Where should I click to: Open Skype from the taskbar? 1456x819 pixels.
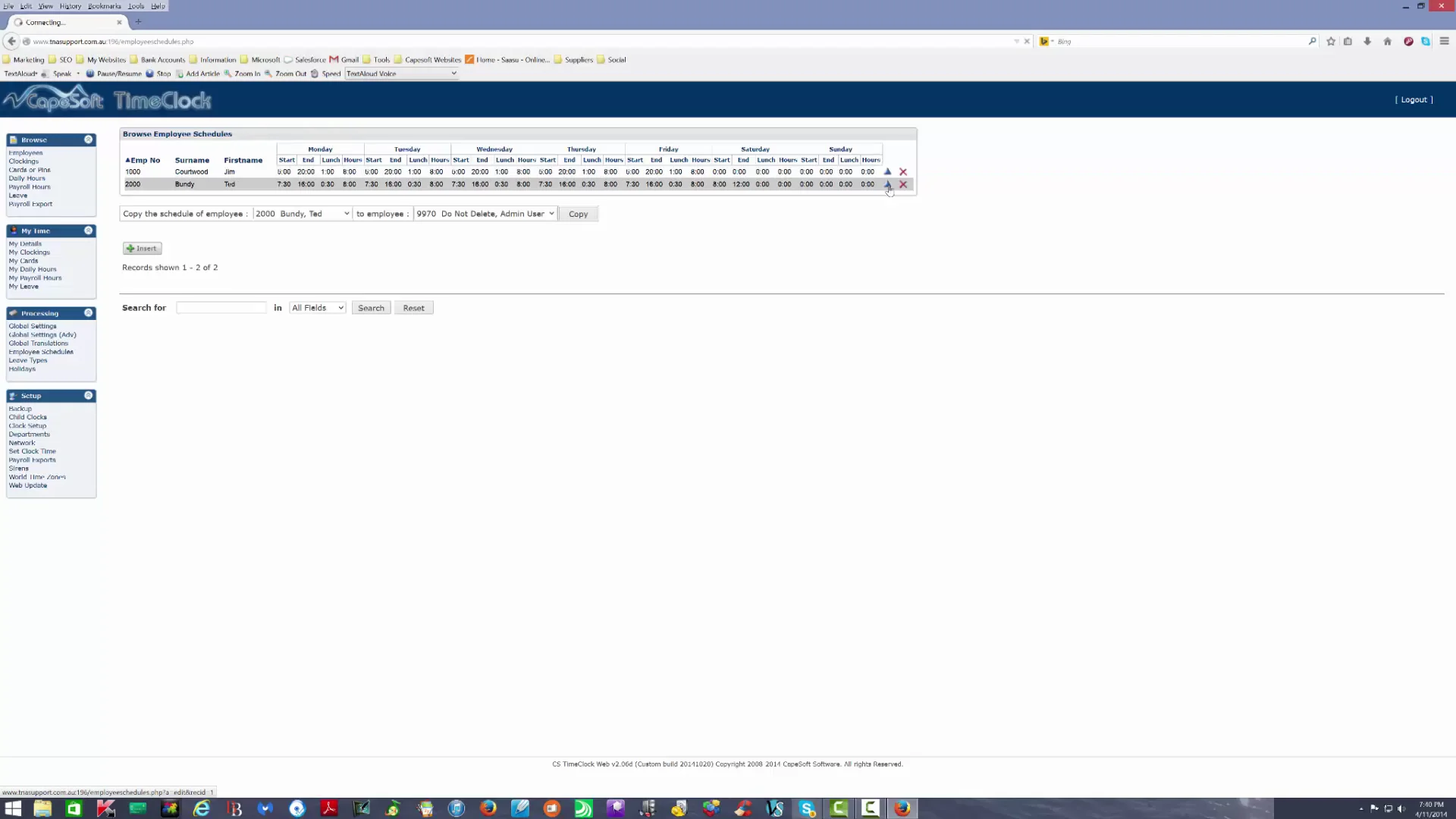click(807, 808)
